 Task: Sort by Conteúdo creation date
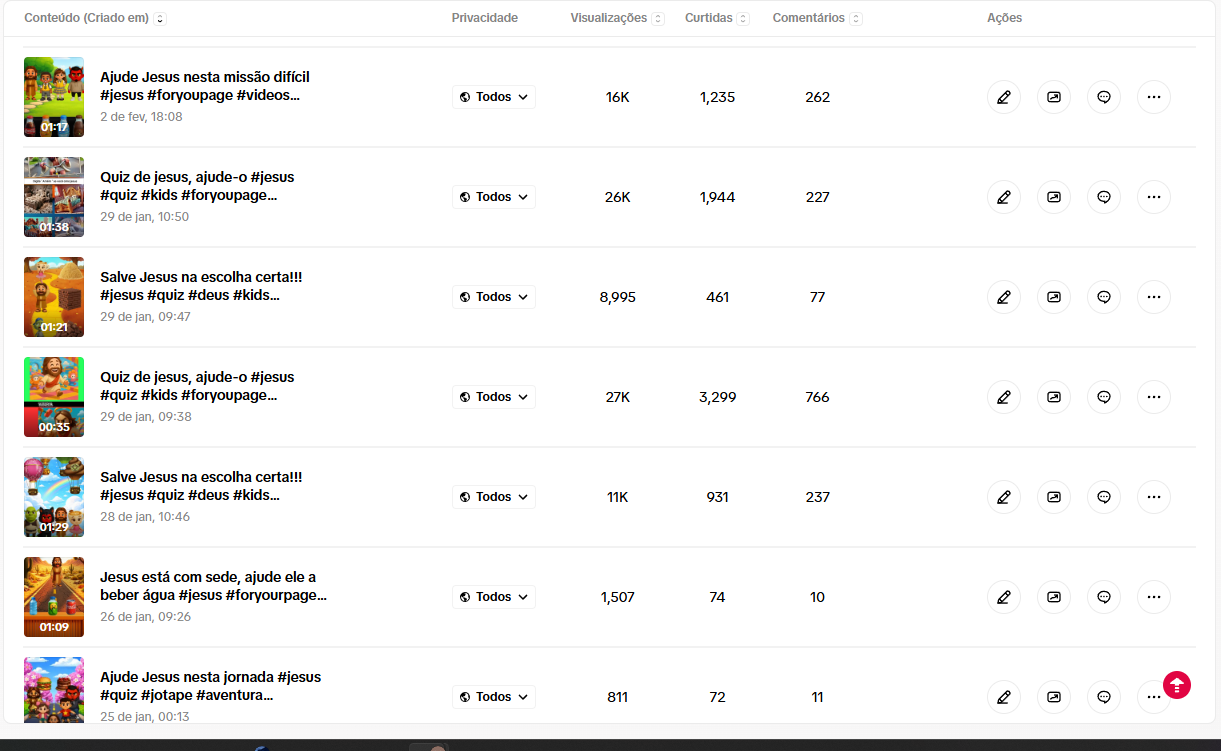[161, 19]
